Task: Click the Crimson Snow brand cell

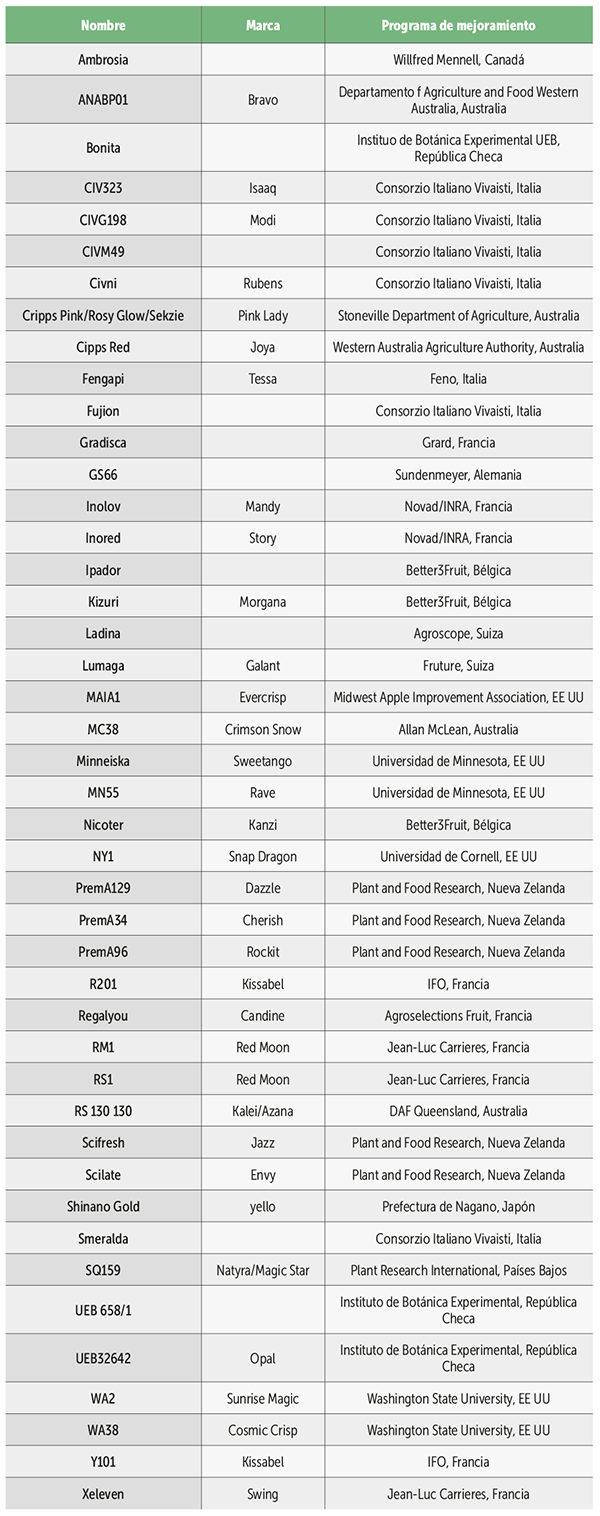Action: 262,729
